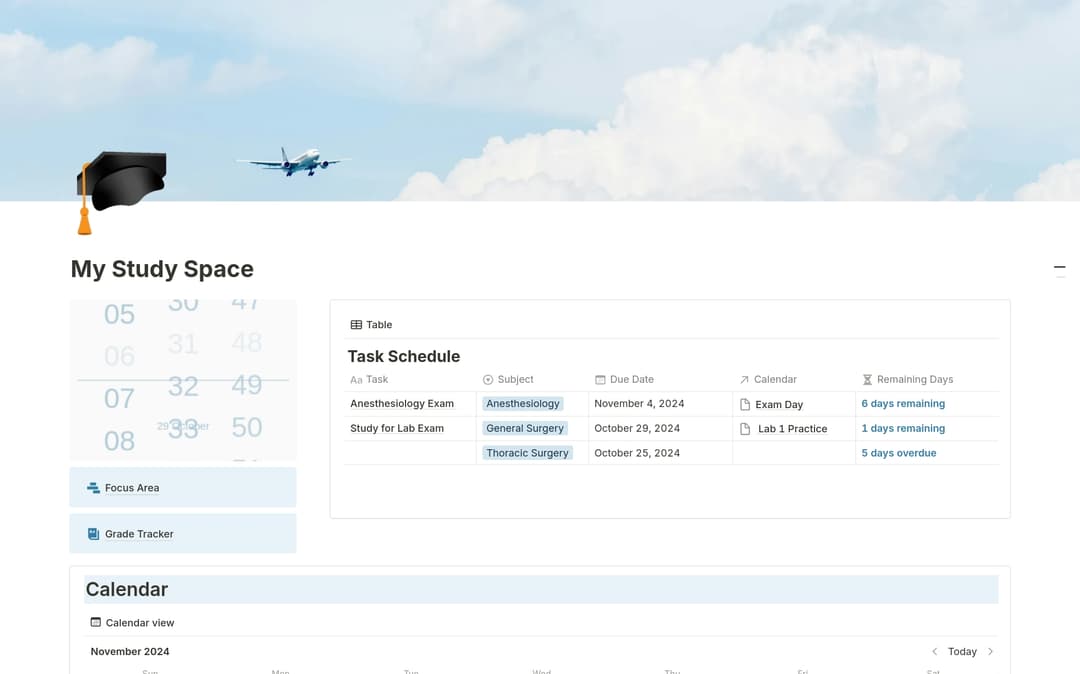
Task: Click the page icon beside Lab 1 Practice
Action: [744, 428]
